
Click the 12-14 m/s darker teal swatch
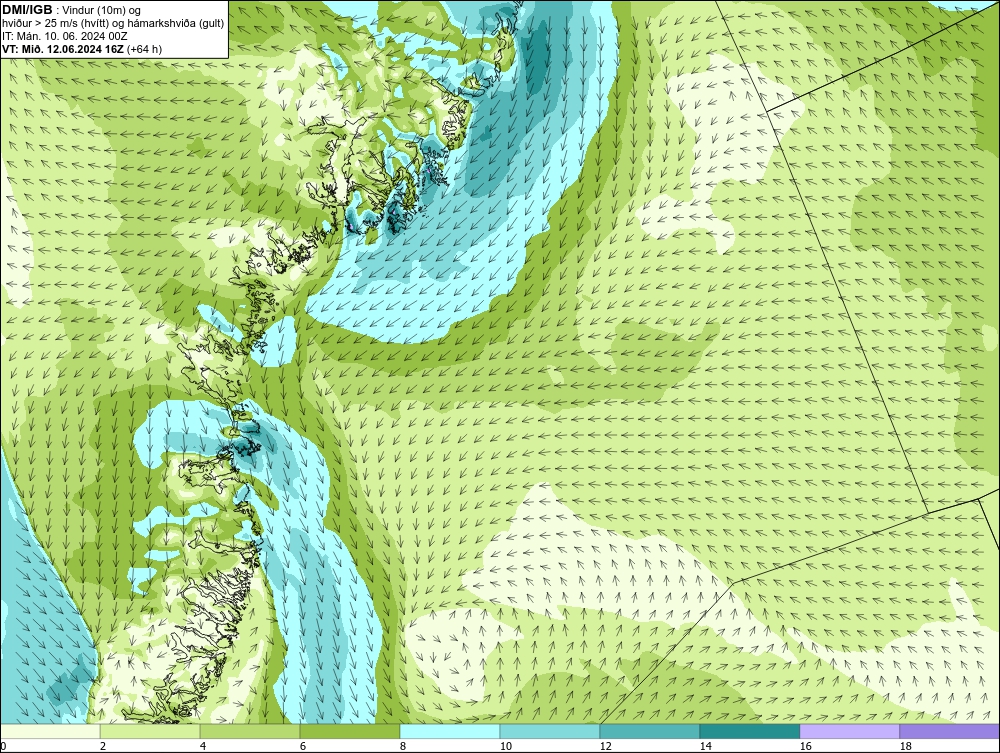pos(649,731)
